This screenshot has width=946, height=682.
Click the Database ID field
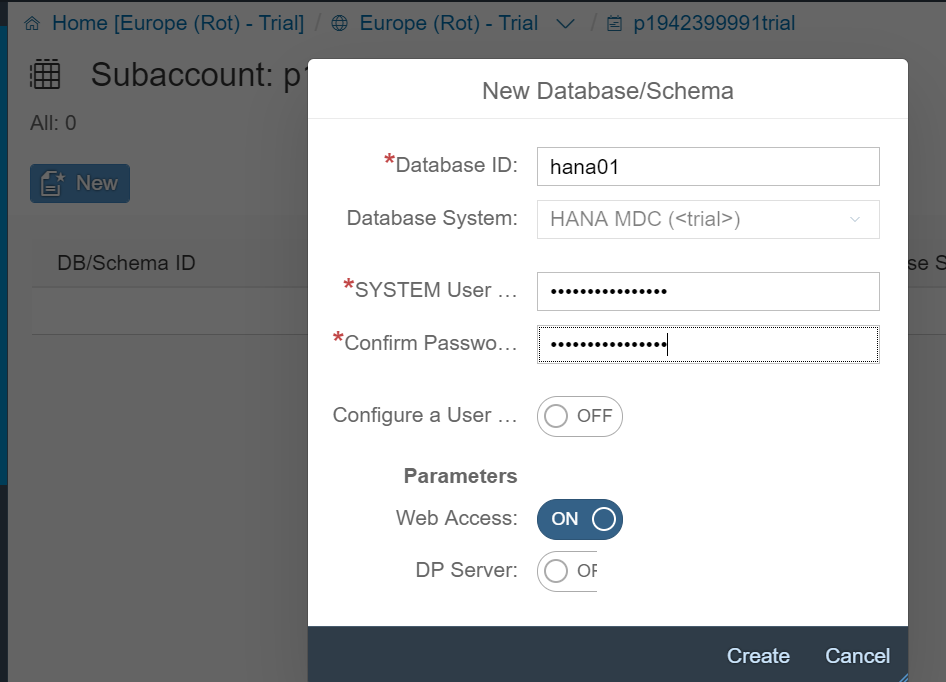[708, 167]
